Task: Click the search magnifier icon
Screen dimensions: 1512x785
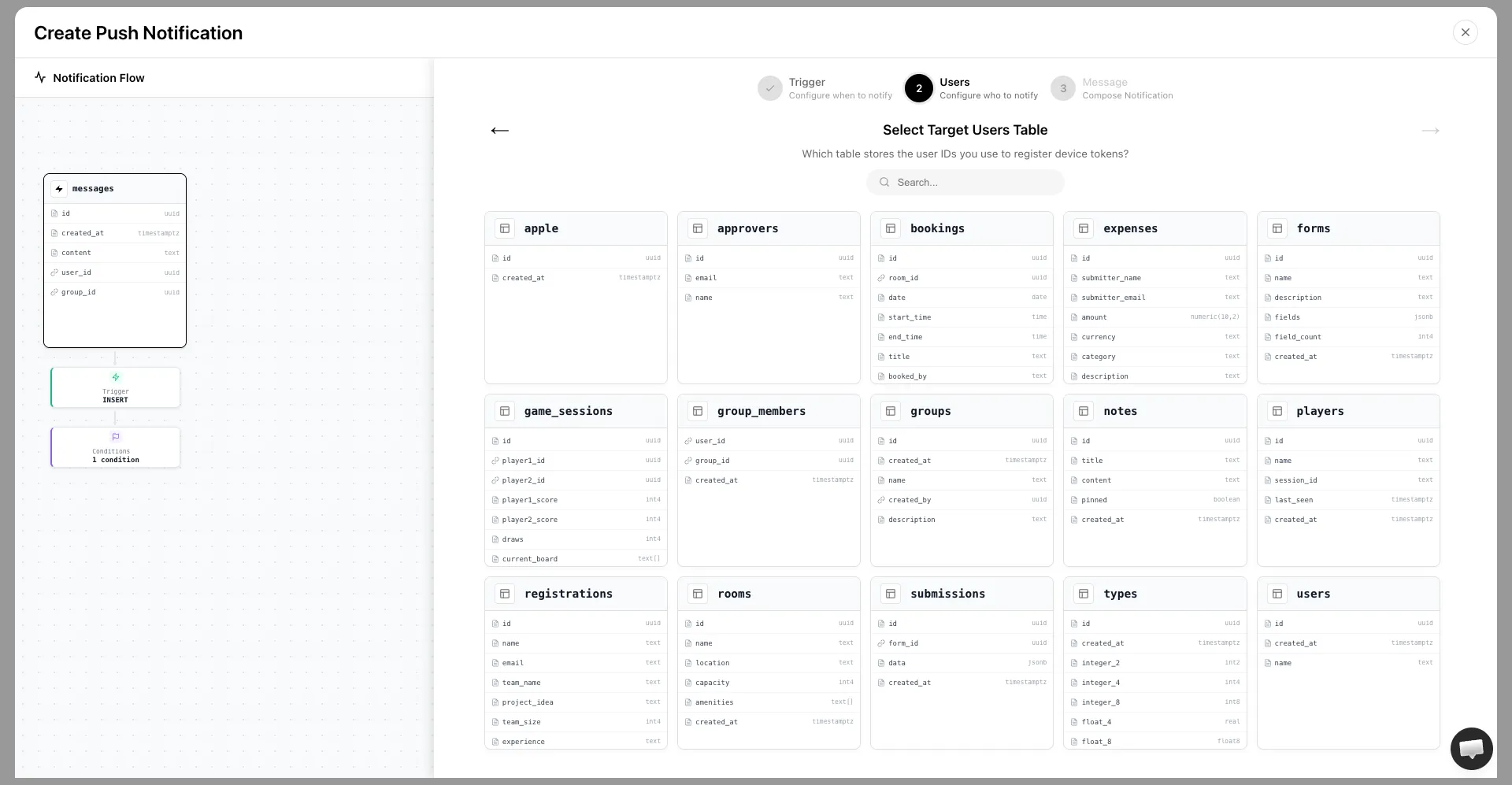Action: click(885, 182)
